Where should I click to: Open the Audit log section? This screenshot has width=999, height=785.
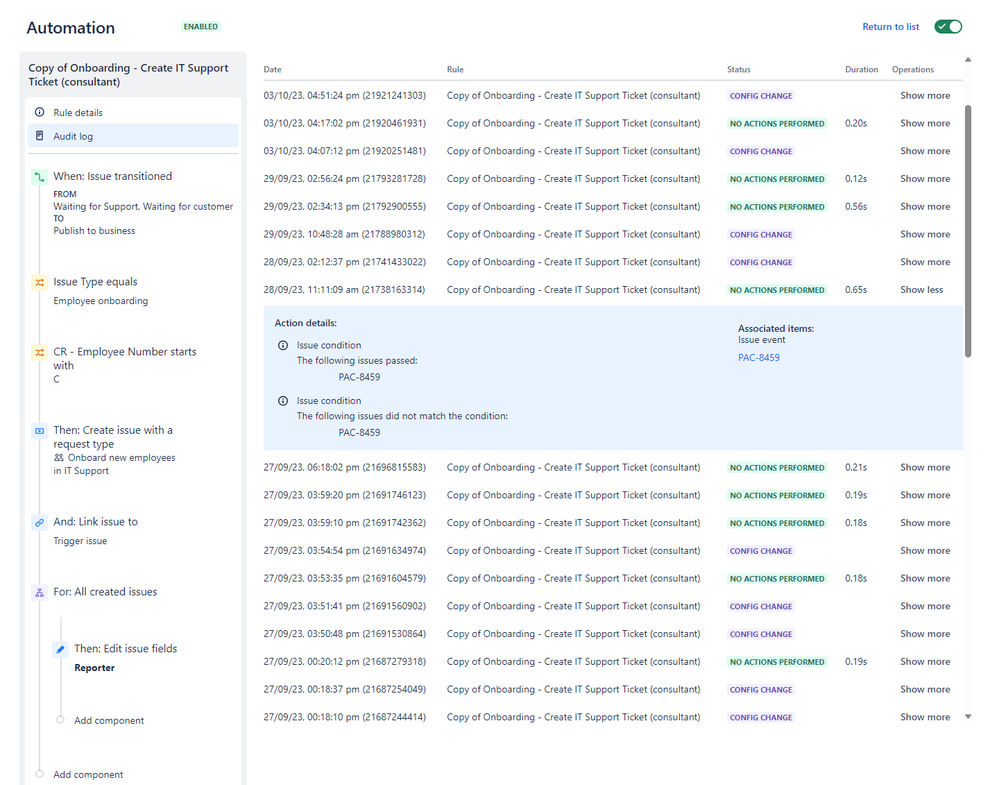pyautogui.click(x=133, y=136)
